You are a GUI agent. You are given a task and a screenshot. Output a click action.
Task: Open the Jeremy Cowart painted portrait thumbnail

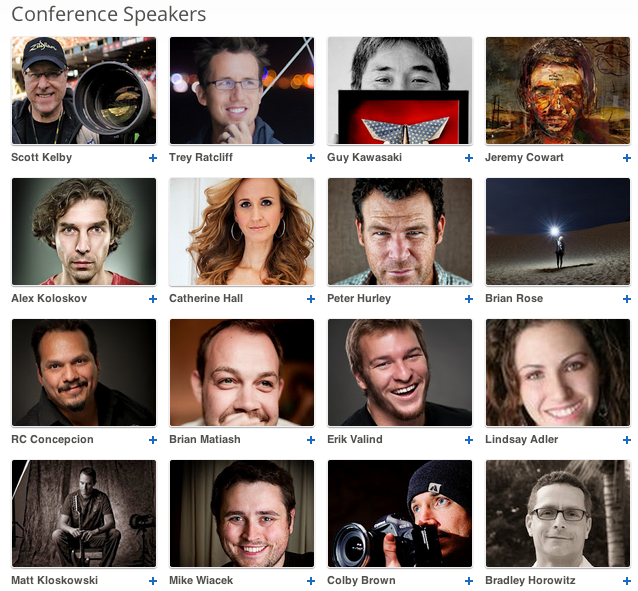(x=558, y=90)
